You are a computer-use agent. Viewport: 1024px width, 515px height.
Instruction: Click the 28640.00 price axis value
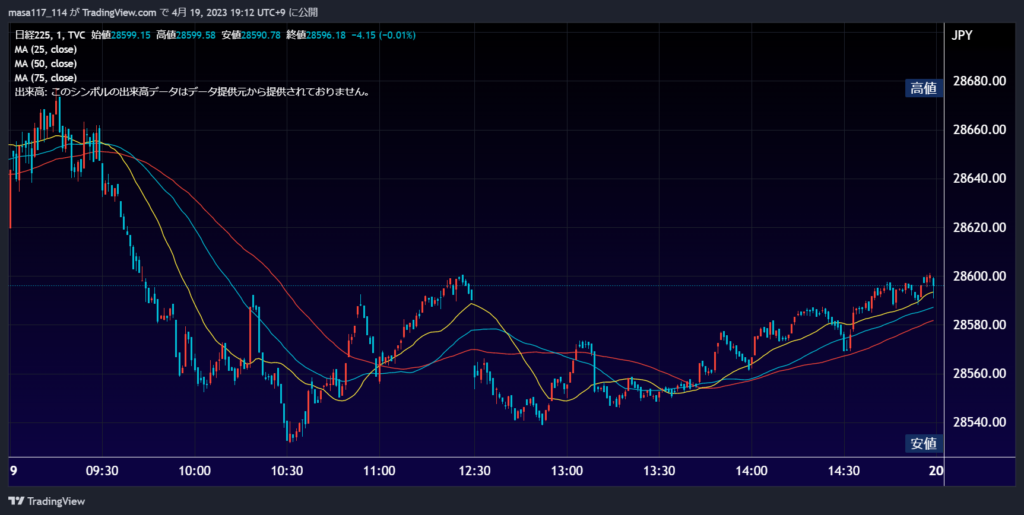[x=980, y=178]
